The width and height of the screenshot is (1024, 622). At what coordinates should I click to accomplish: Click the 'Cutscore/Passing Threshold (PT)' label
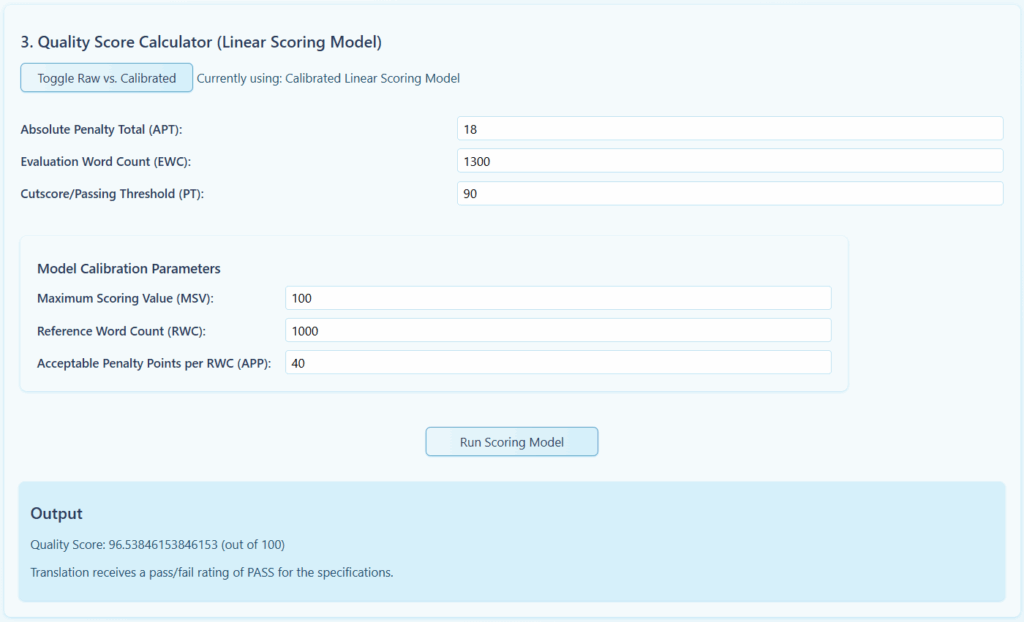pos(112,194)
